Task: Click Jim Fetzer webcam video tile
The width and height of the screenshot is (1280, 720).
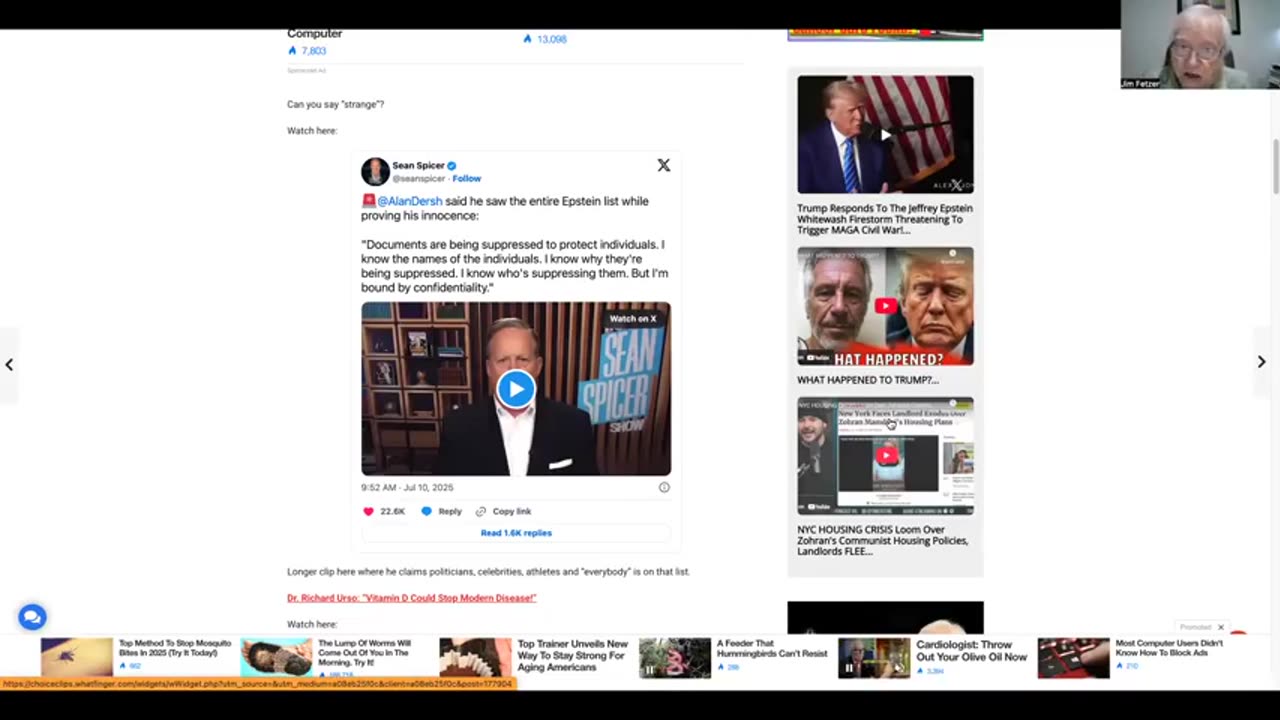Action: [x=1200, y=45]
